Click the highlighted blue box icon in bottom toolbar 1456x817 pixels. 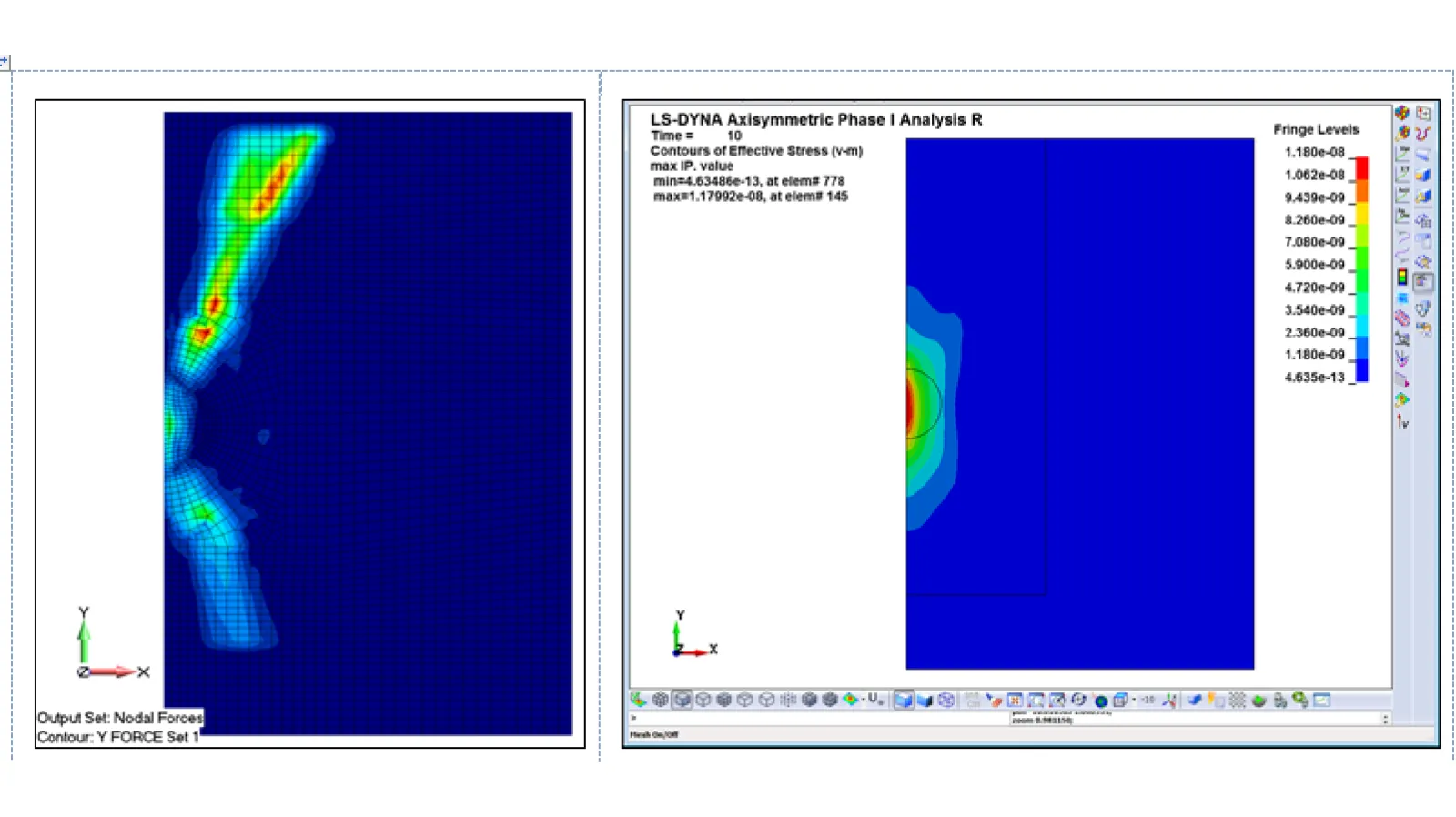(904, 700)
